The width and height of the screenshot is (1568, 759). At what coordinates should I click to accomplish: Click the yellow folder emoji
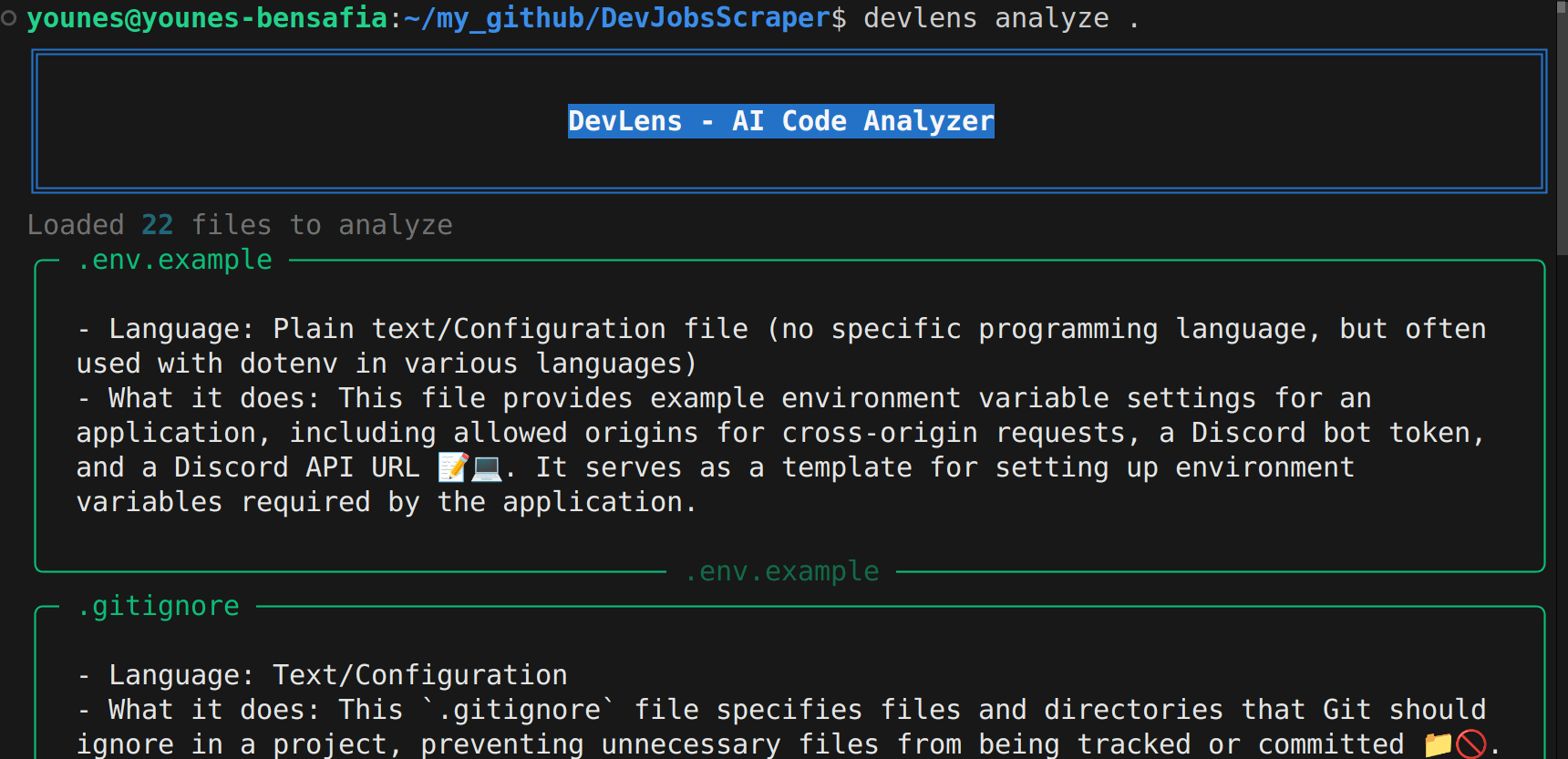[x=1438, y=744]
